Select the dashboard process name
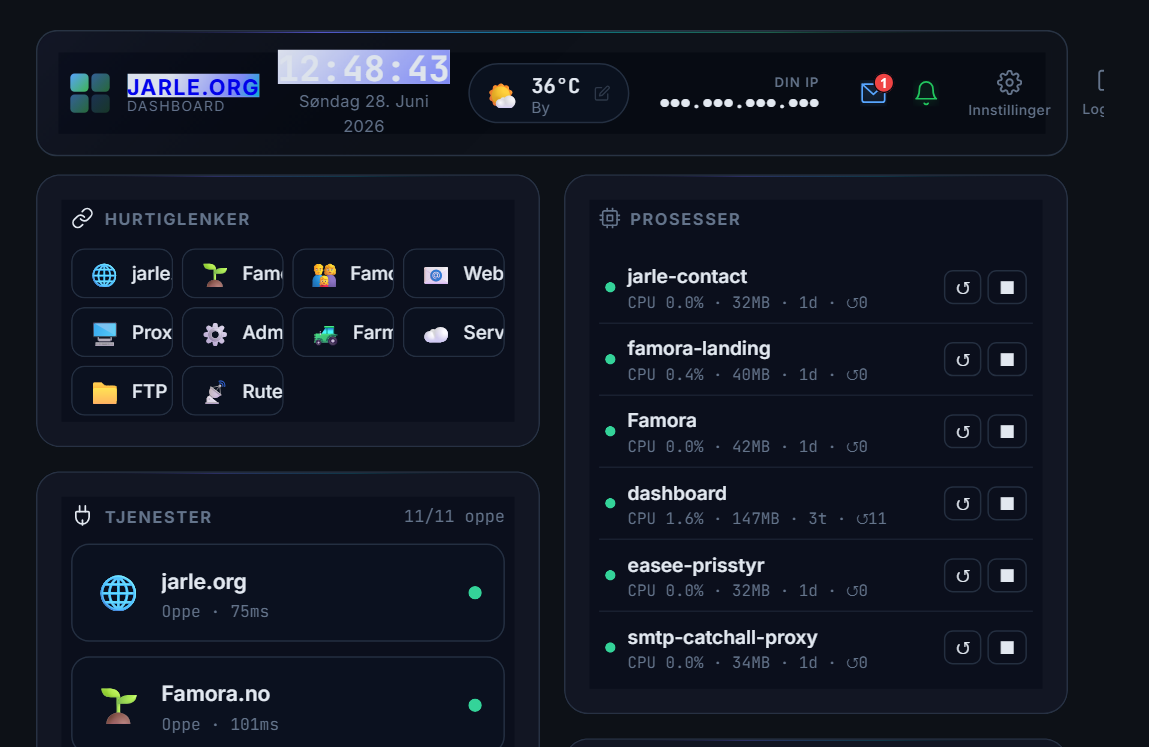Screen dimensions: 1149x747 (676, 493)
